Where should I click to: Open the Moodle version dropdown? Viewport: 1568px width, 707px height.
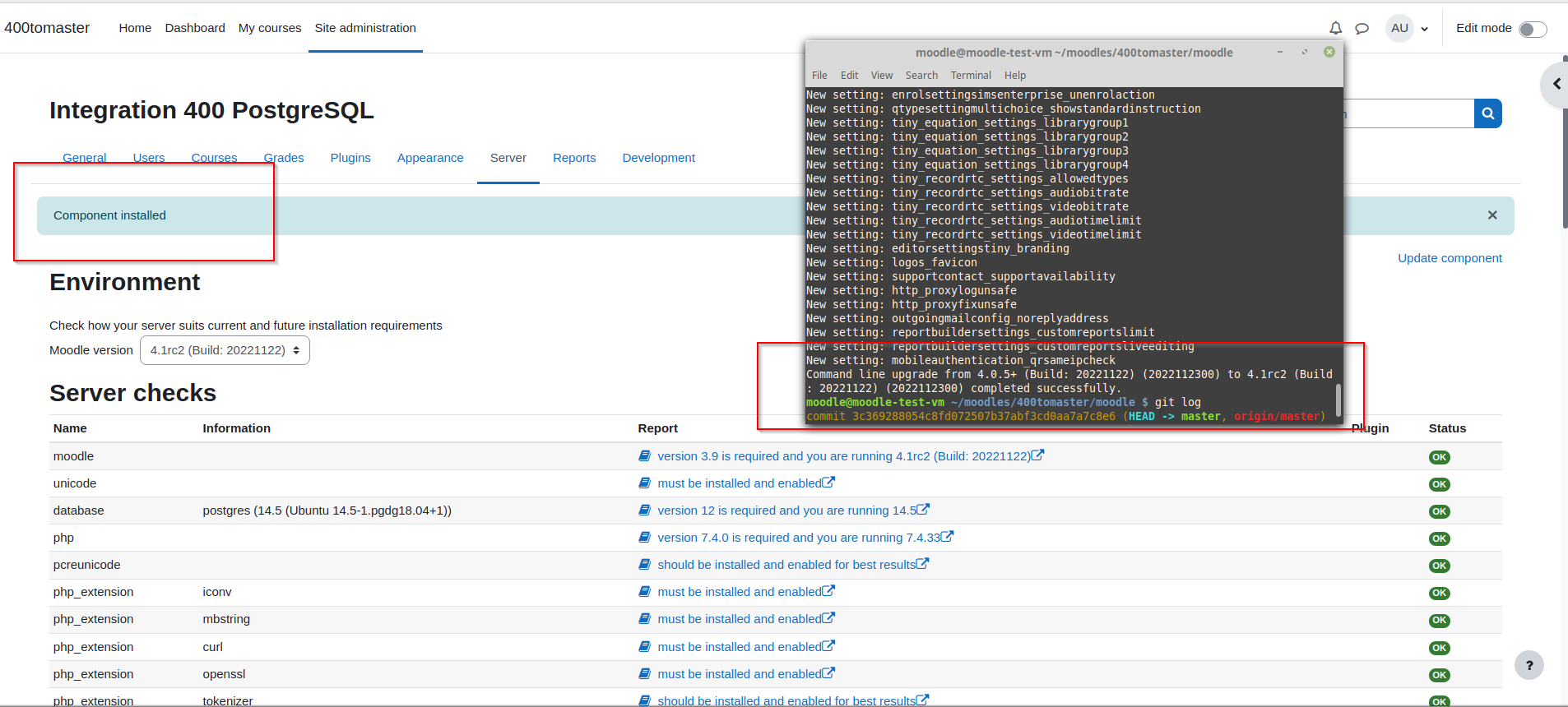[x=225, y=350]
